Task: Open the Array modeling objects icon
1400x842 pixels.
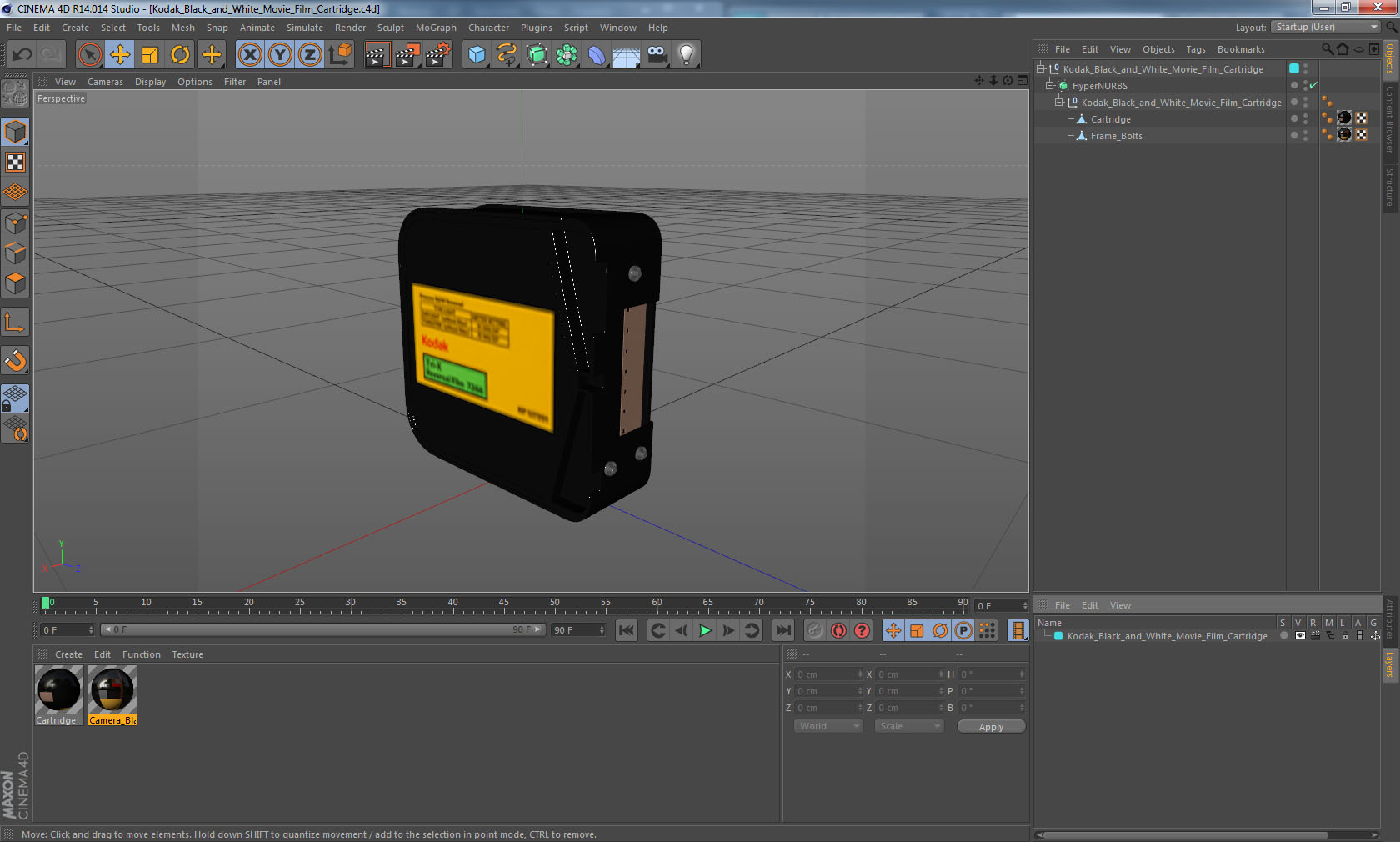Action: click(x=567, y=55)
